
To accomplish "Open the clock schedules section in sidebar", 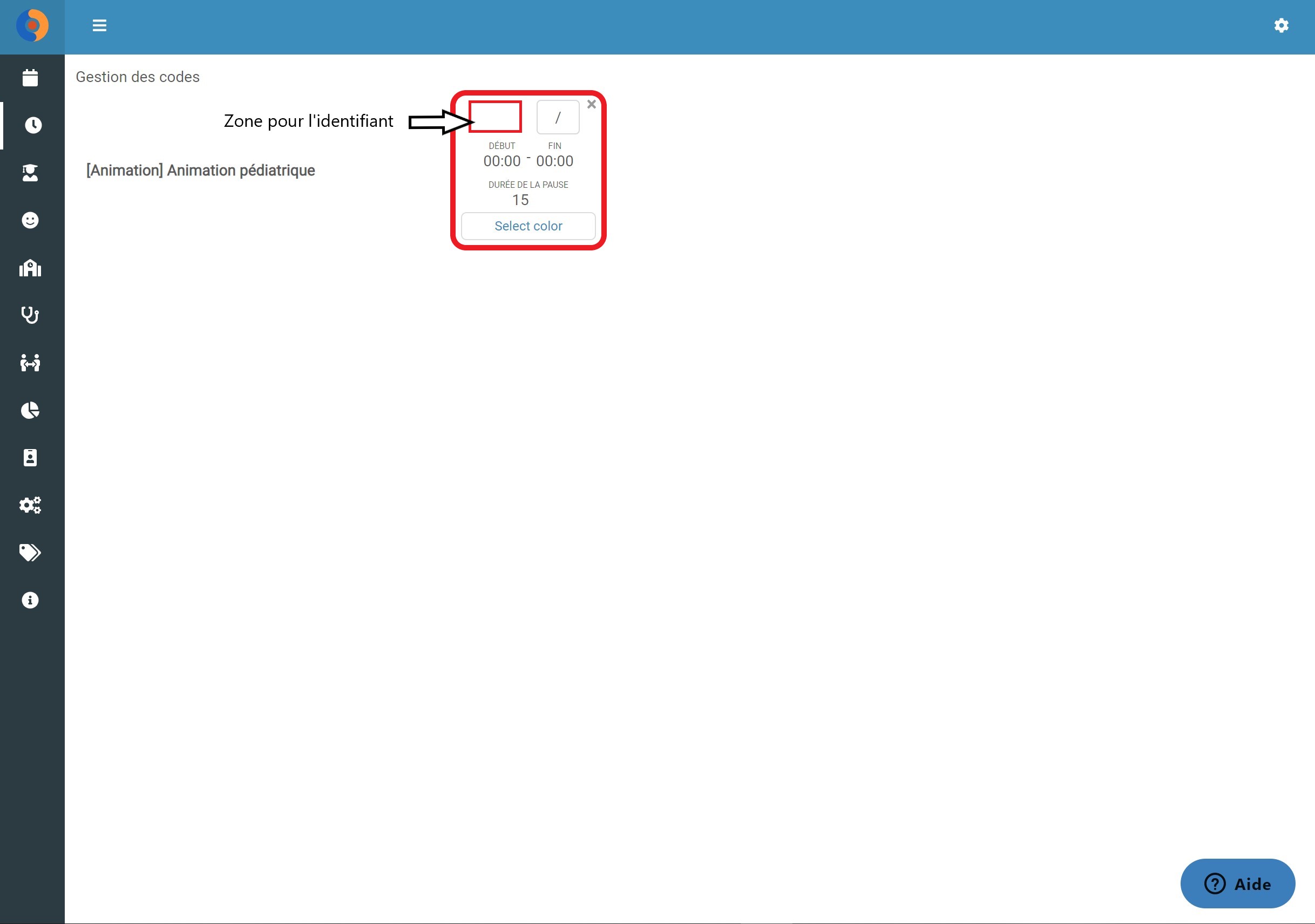I will click(33, 125).
